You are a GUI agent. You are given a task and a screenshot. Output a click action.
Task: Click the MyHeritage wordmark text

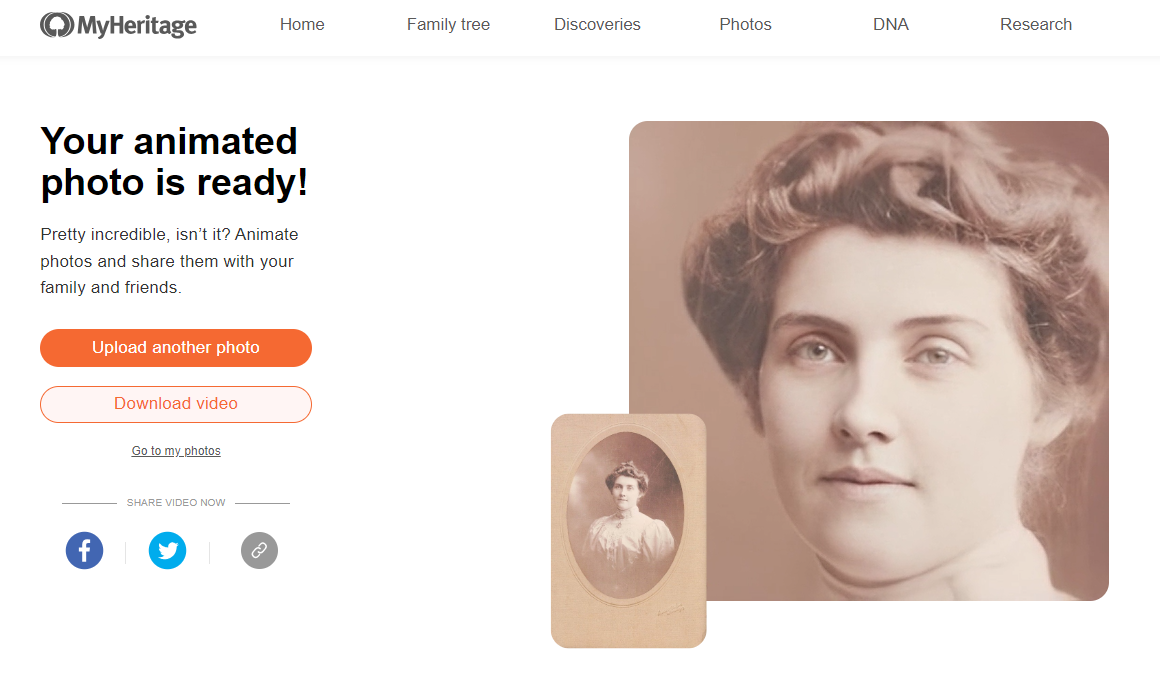coord(136,25)
